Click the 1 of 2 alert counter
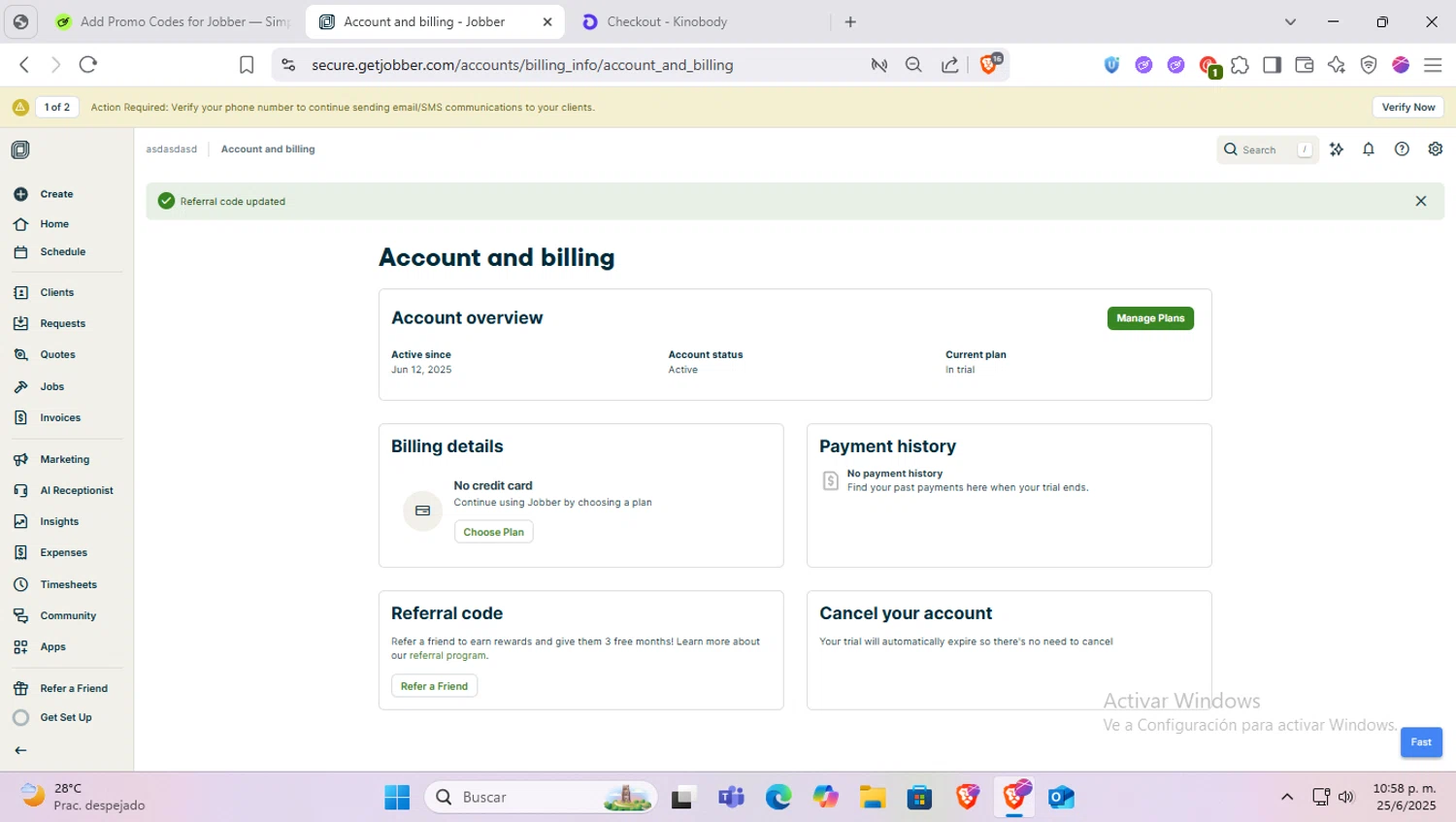The height and width of the screenshot is (822, 1456). point(57,108)
